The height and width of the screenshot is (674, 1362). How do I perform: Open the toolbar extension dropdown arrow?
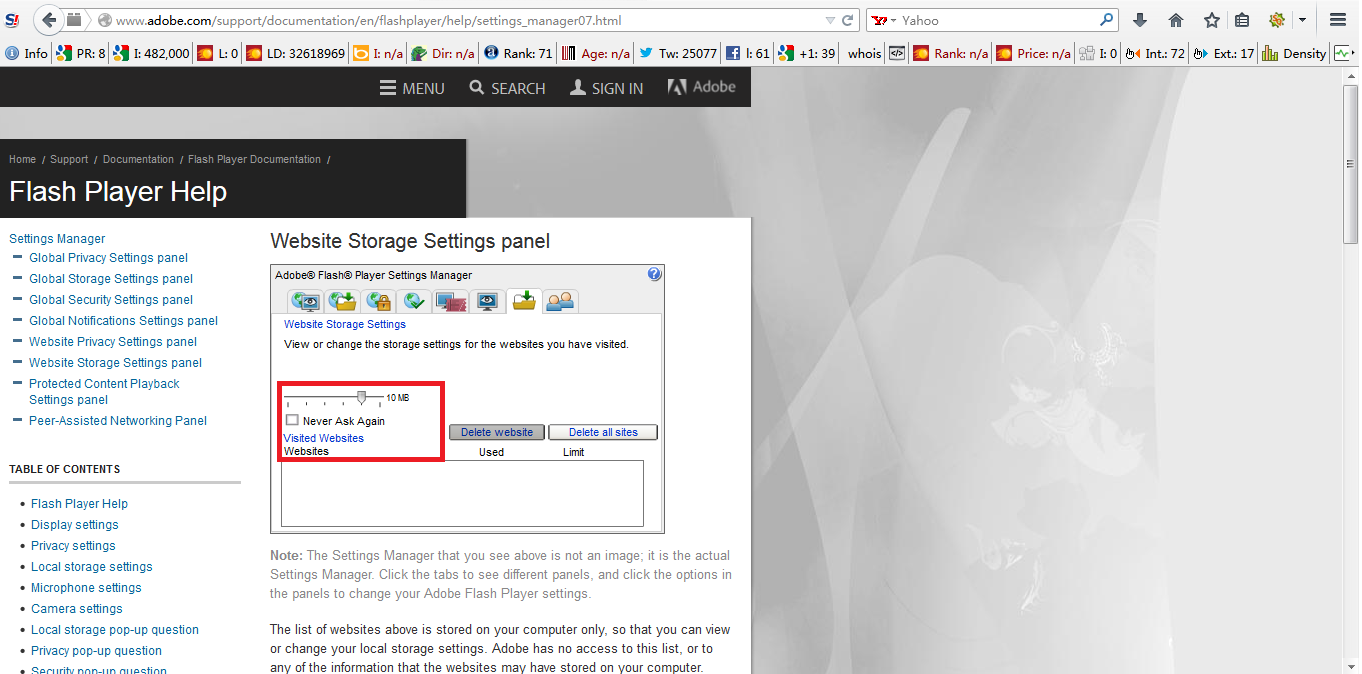click(1302, 20)
